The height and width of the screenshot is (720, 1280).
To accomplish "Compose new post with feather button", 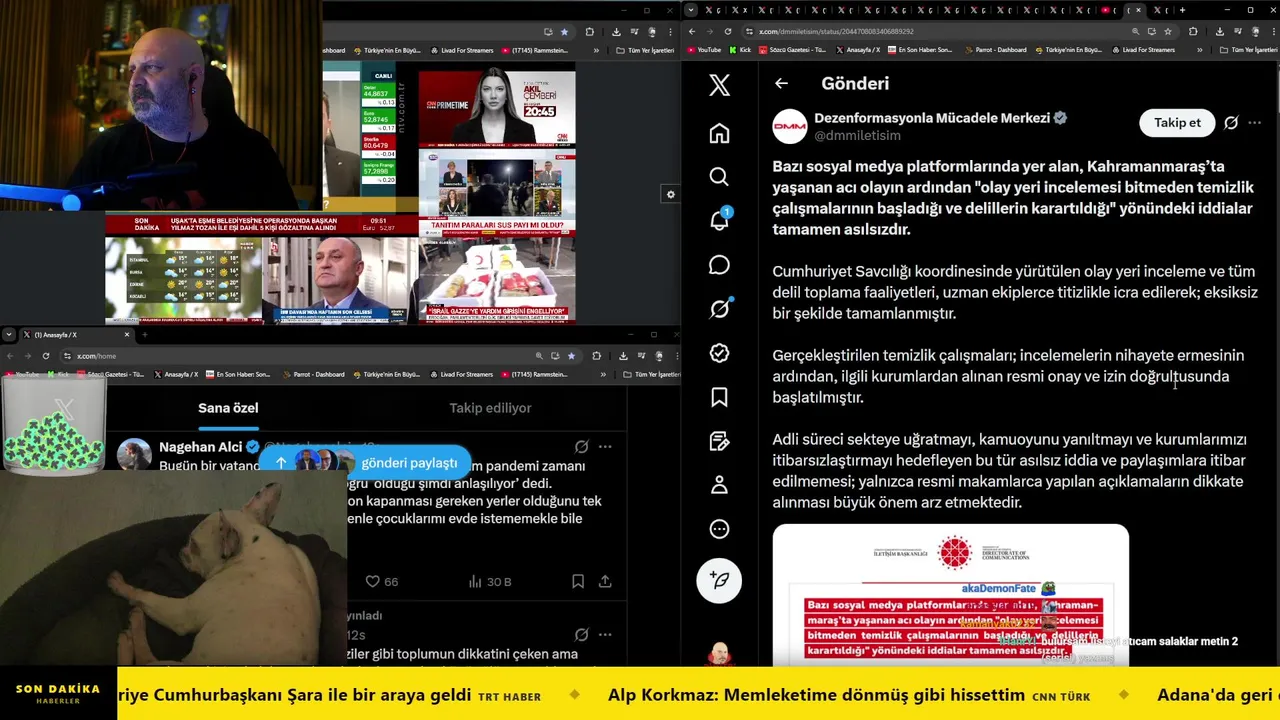I will pos(719,580).
